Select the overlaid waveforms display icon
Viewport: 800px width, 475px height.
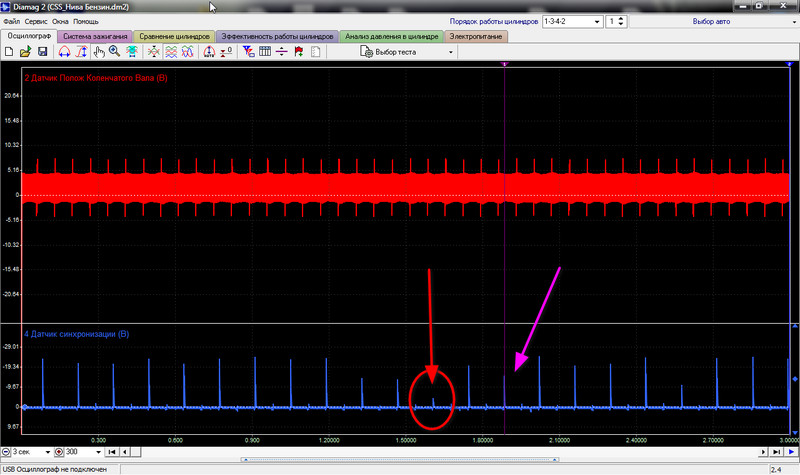[188, 52]
